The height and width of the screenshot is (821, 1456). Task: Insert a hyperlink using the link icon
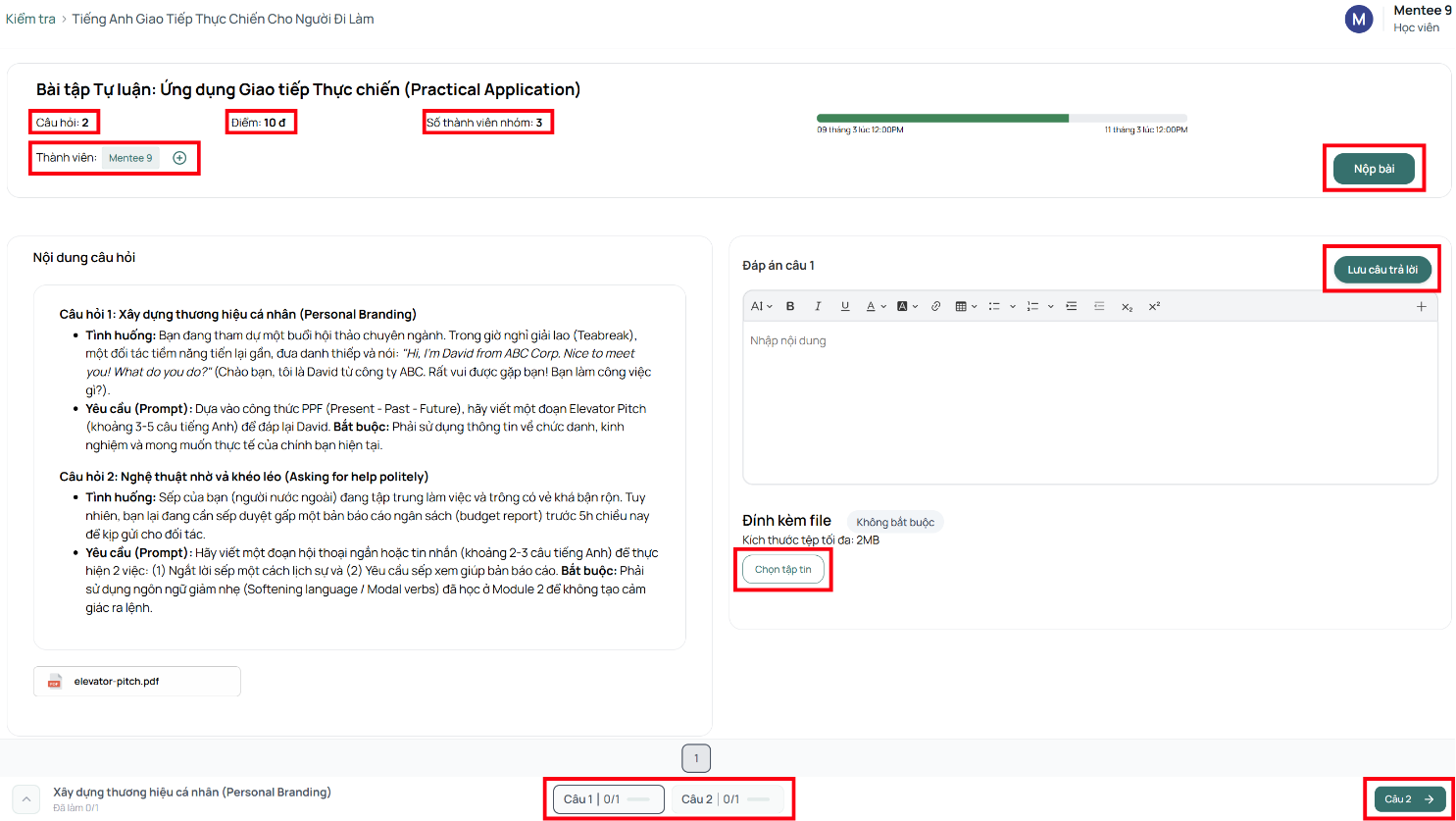(935, 306)
